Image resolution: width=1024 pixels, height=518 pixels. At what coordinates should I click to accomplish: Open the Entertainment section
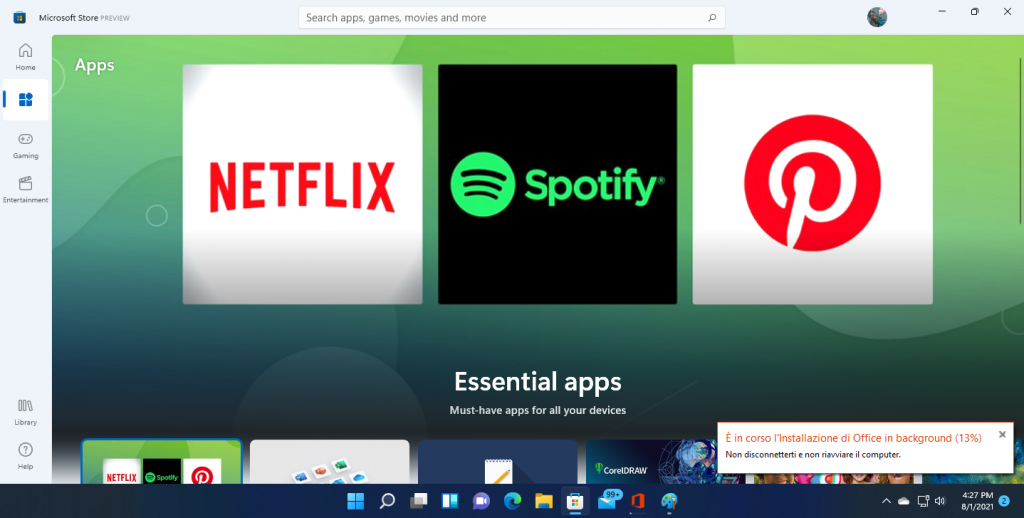coord(25,189)
